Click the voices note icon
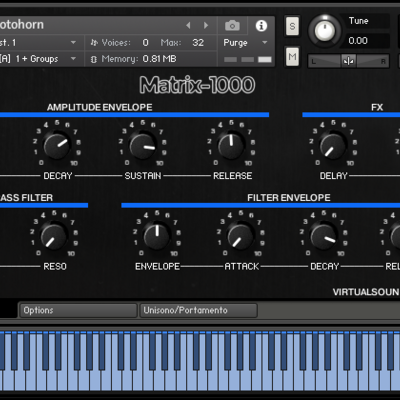This screenshot has height=400, width=400. click(94, 43)
